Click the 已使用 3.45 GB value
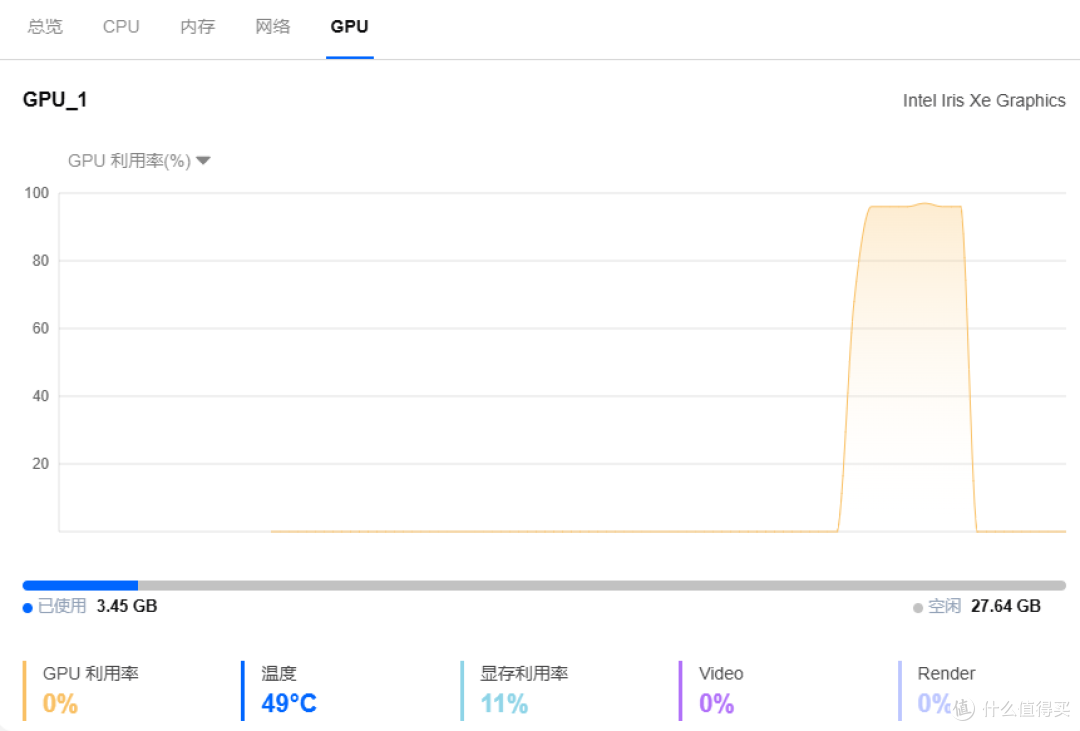Screen dimensions: 1080x731 127,606
